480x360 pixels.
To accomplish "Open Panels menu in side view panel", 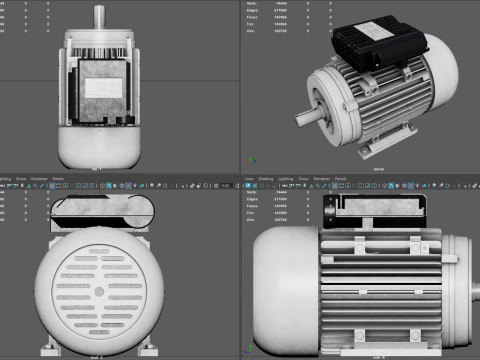I will coord(340,179).
